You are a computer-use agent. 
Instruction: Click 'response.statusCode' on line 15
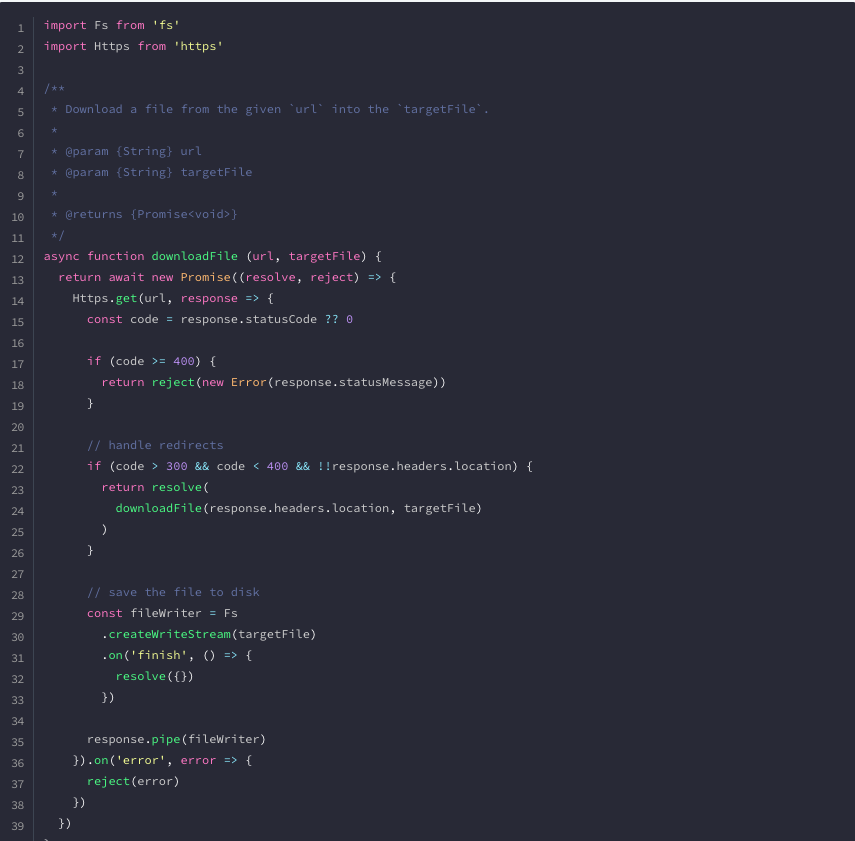click(x=249, y=319)
